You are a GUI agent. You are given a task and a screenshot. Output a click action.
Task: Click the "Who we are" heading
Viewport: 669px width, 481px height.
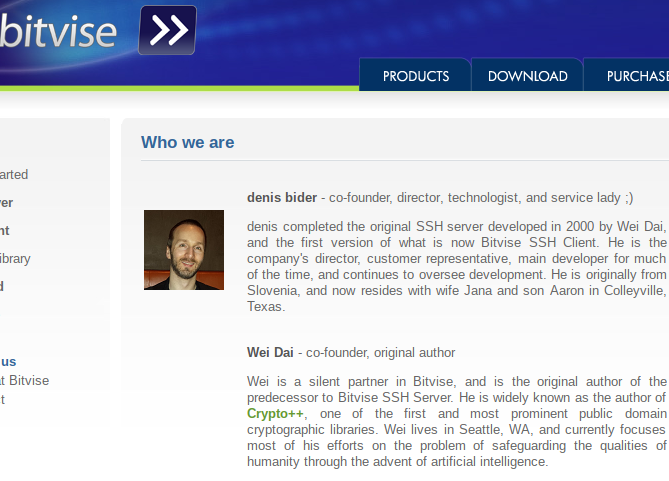click(188, 143)
